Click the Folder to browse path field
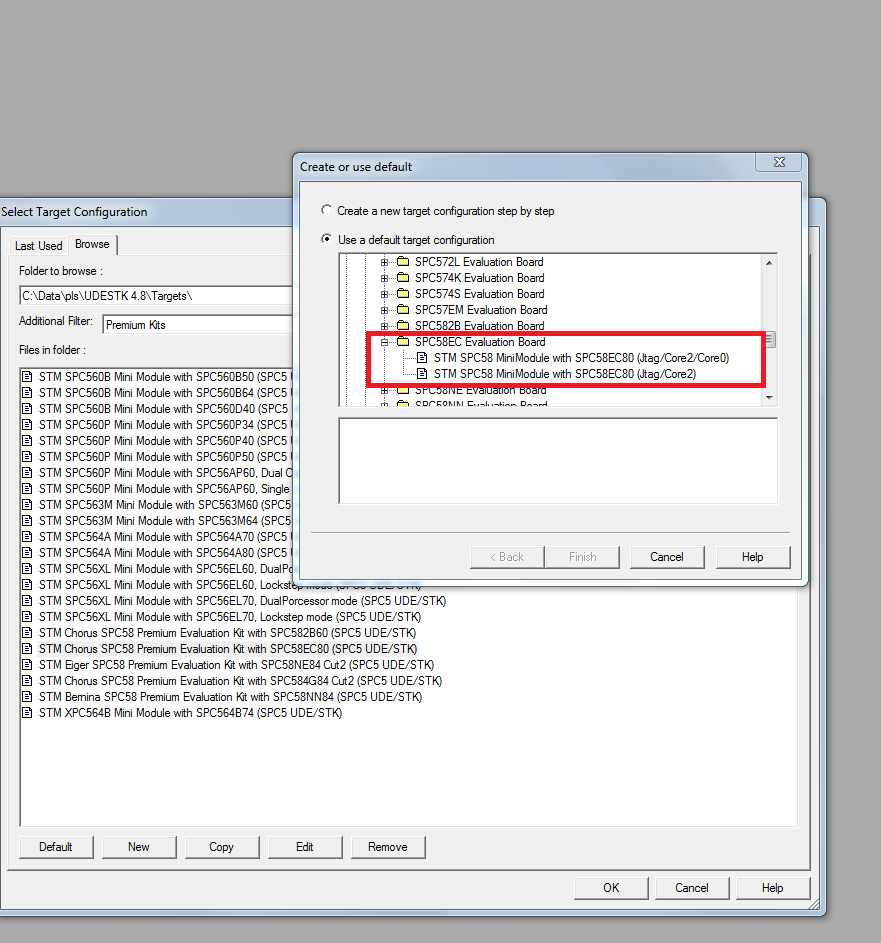 156,296
